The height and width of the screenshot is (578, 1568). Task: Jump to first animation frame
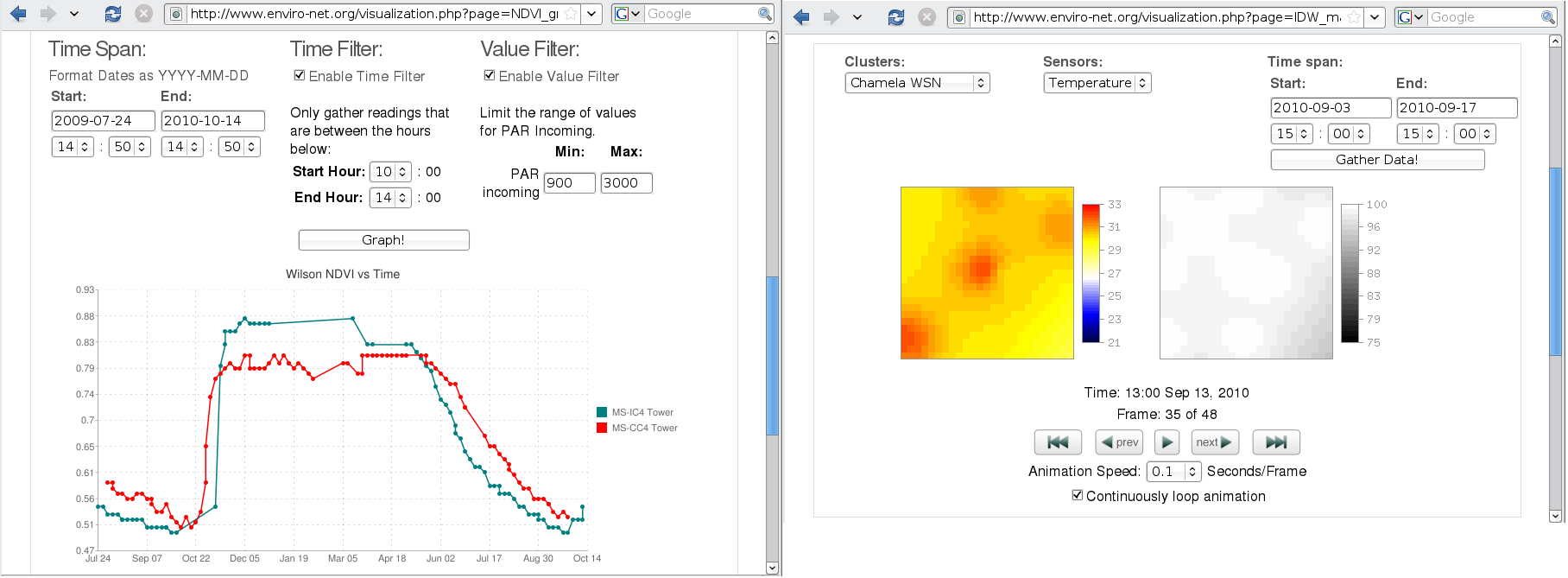tap(1058, 442)
